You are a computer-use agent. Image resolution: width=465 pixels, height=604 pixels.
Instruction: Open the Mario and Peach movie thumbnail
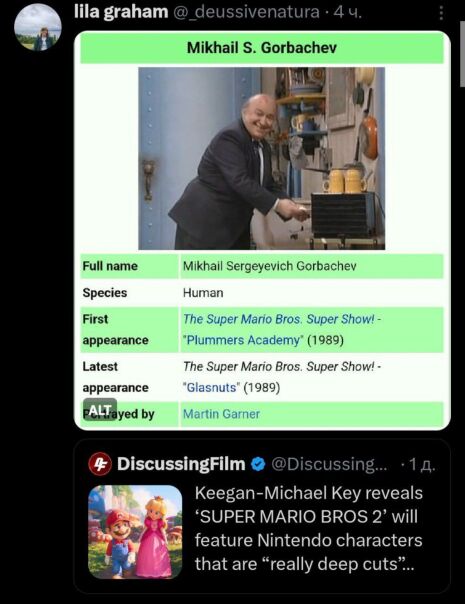coord(135,532)
